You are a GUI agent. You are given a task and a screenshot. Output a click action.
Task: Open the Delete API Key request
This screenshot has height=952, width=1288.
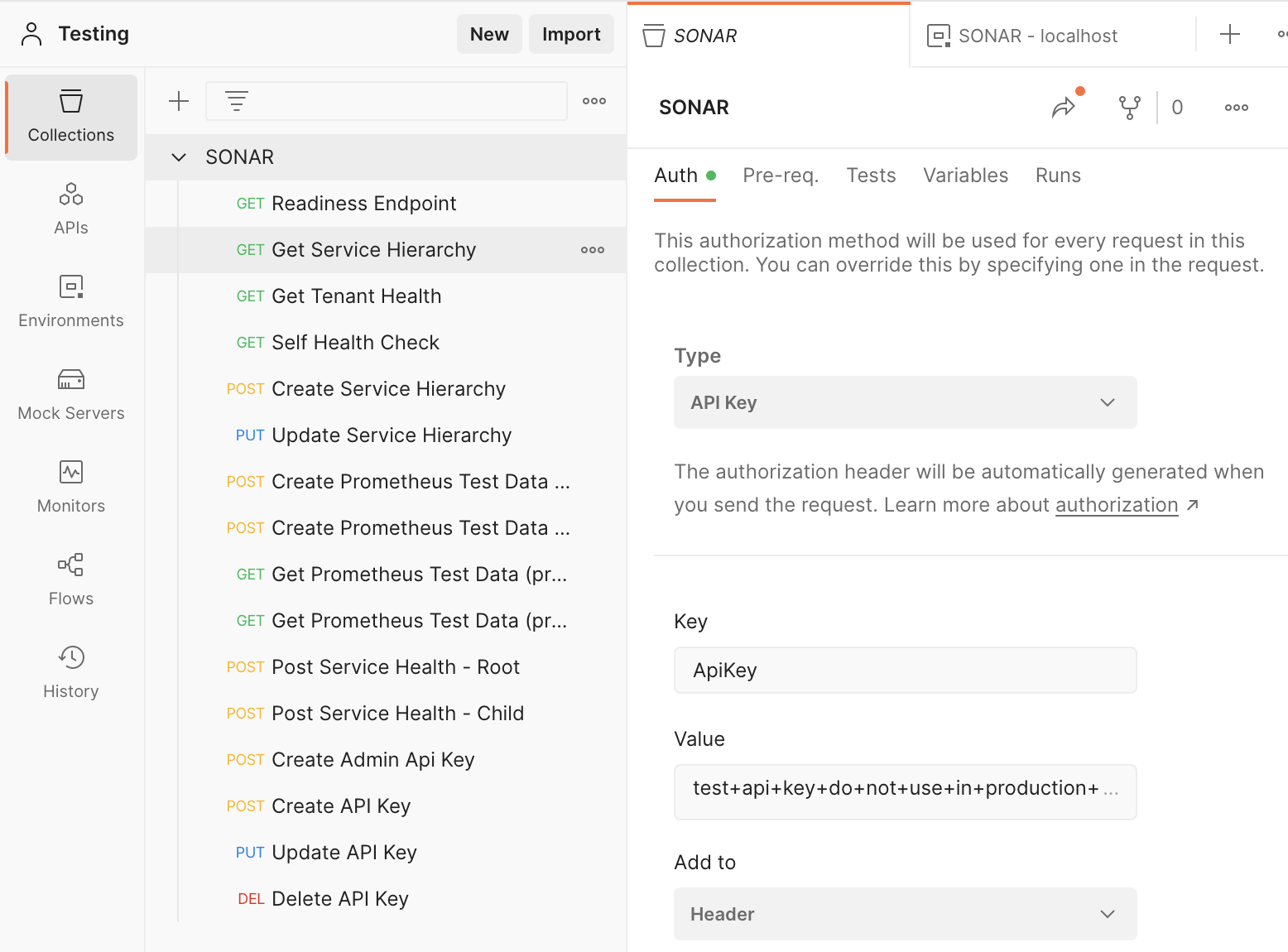tap(386, 899)
